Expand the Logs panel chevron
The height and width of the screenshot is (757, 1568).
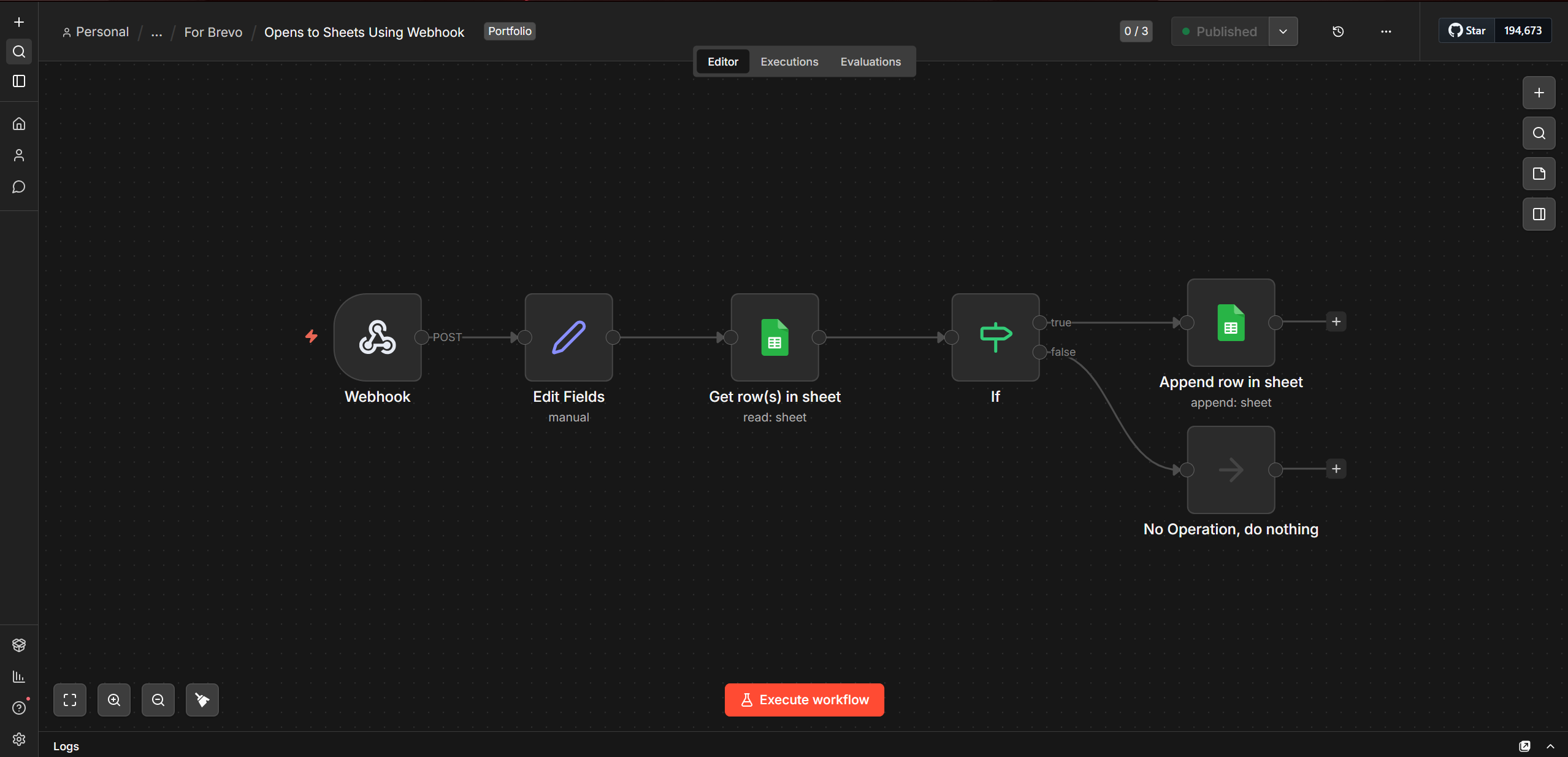pyautogui.click(x=1550, y=746)
